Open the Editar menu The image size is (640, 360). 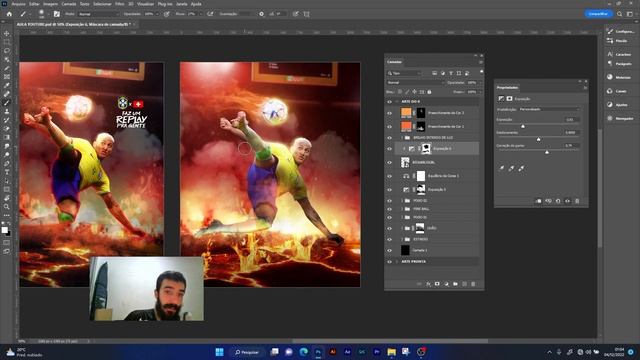coord(34,4)
